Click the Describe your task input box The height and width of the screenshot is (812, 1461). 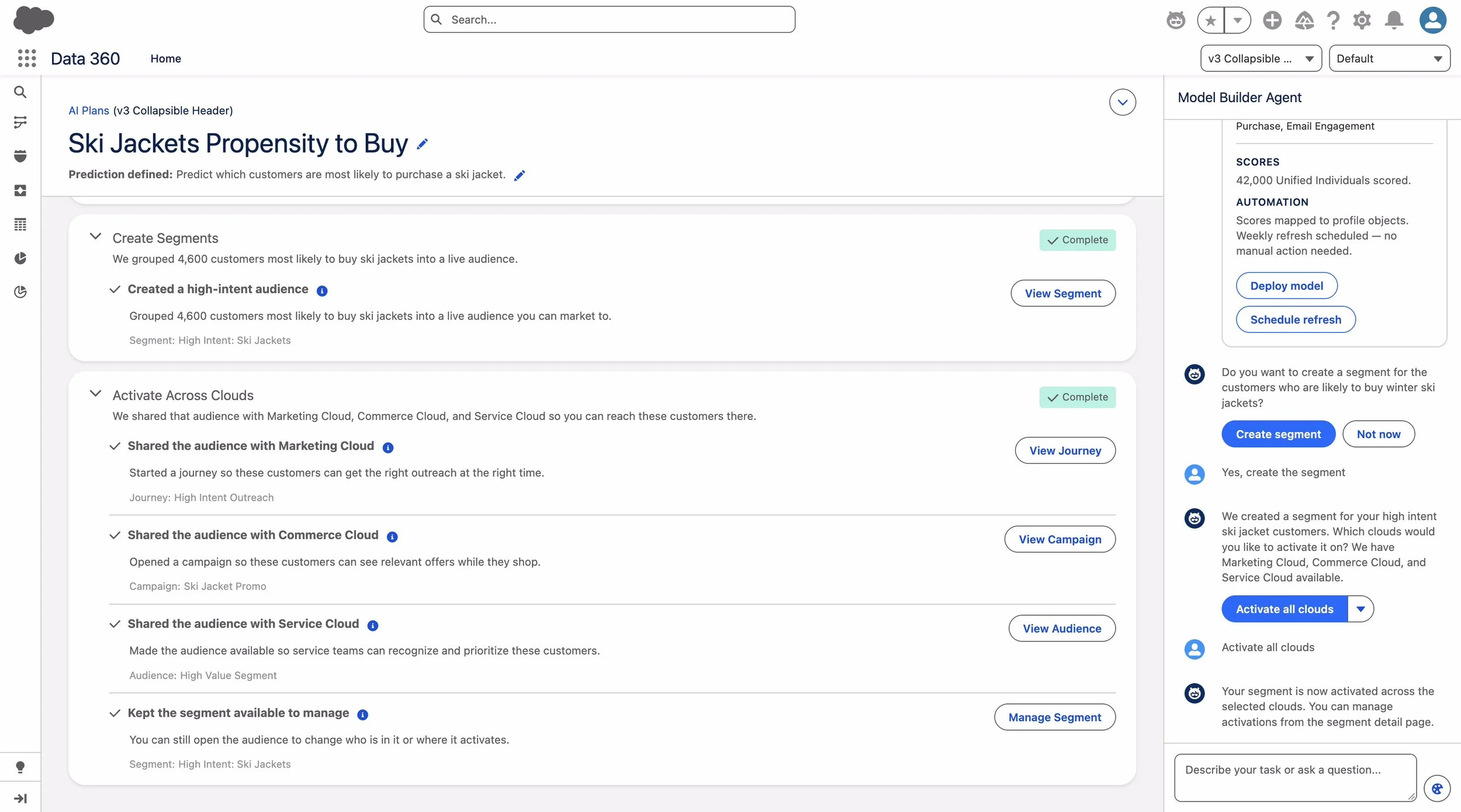1295,778
